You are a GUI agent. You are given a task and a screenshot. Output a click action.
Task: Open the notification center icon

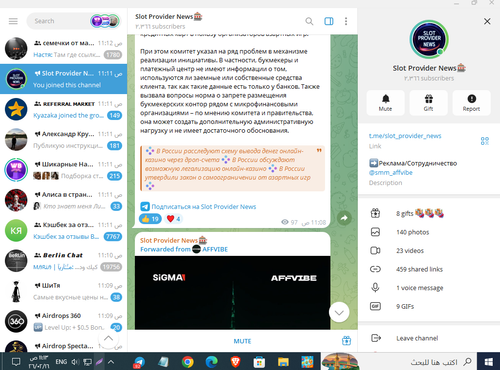point(16,362)
